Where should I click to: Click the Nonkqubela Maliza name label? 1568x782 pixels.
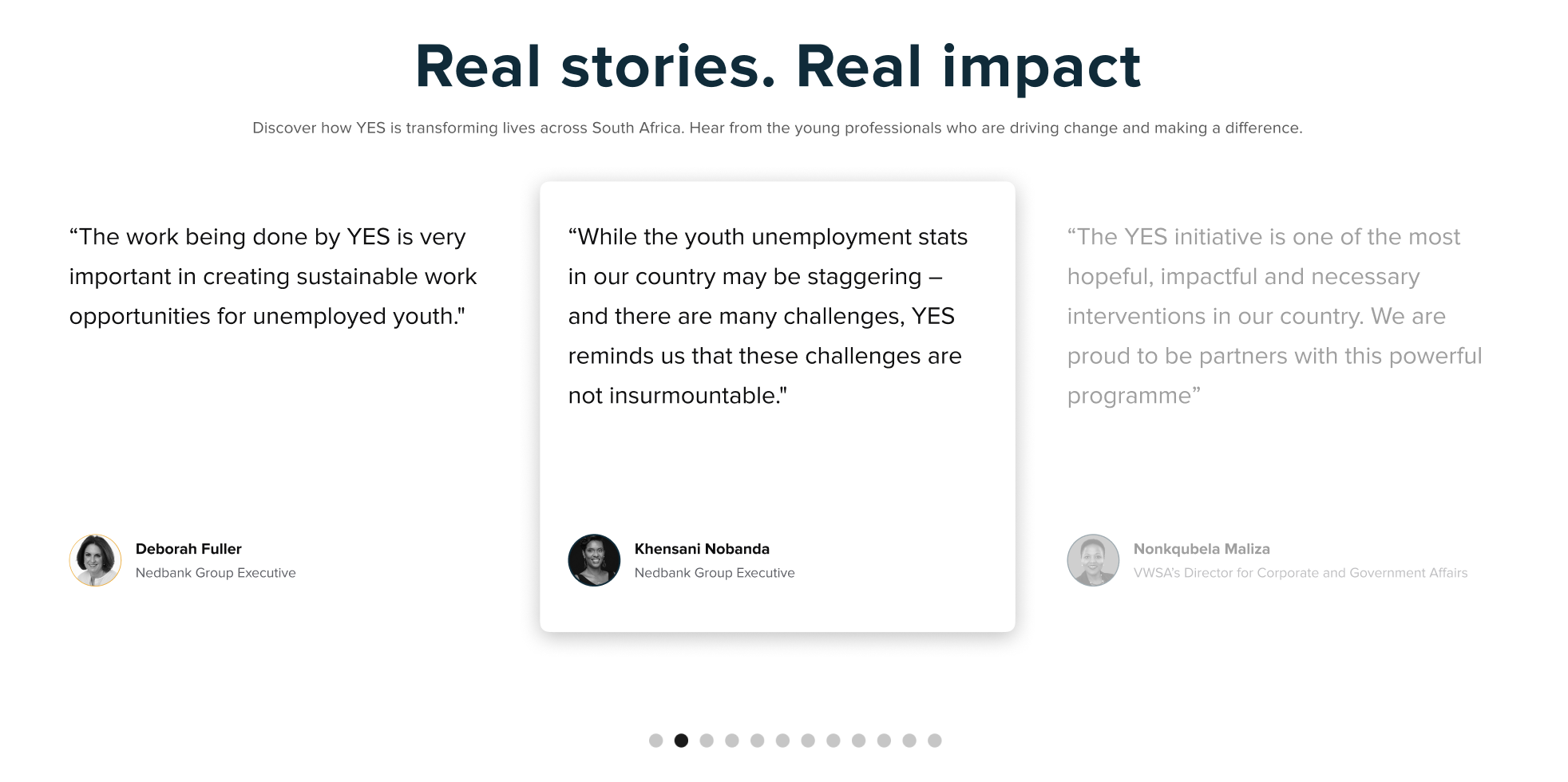tap(1202, 549)
